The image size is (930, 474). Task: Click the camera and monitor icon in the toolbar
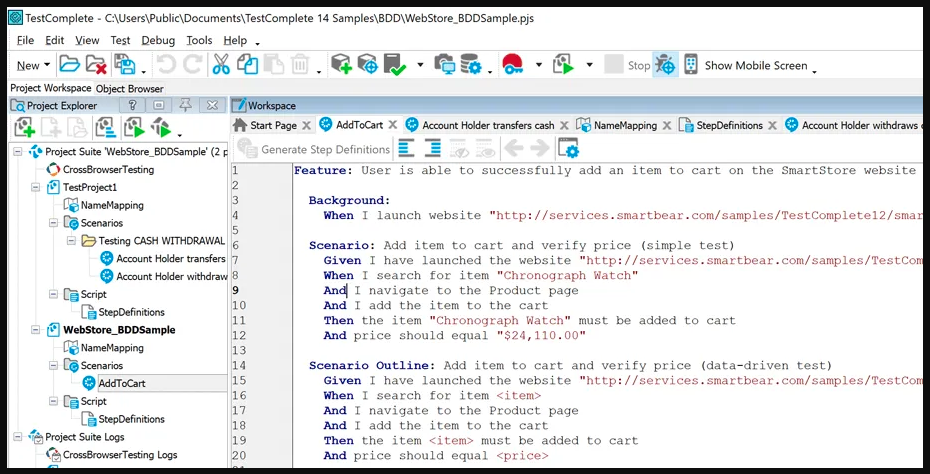pyautogui.click(x=444, y=65)
